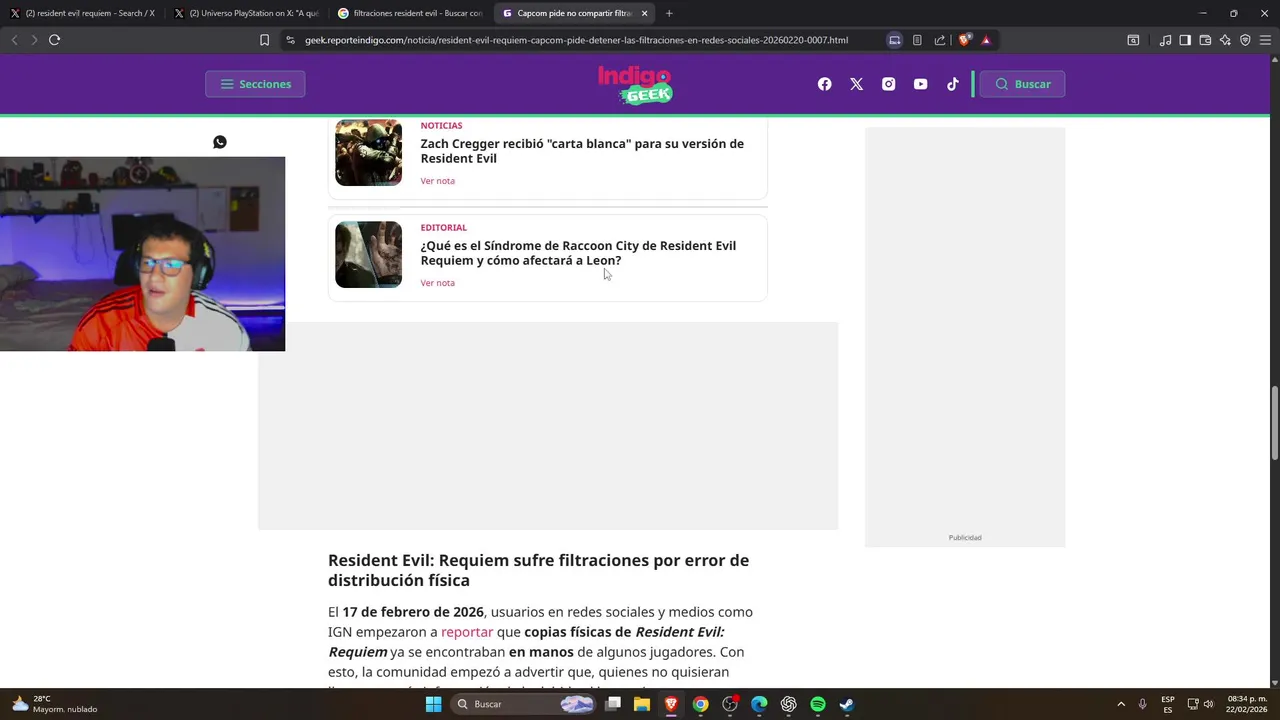Open Indigo Geek's Facebook page icon
Image resolution: width=1280 pixels, height=720 pixels.
coord(824,84)
